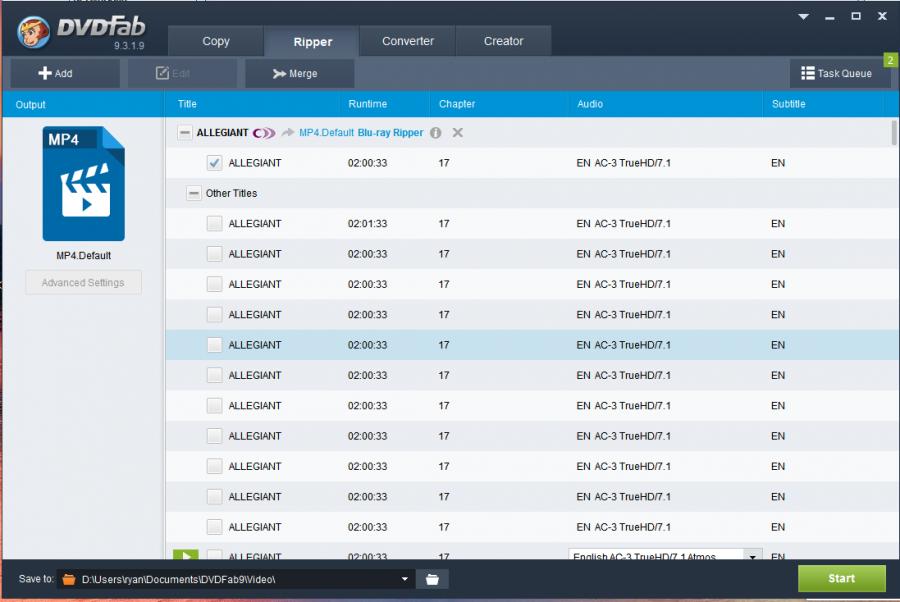Open the Converter tab
The image size is (900, 602).
coord(408,41)
